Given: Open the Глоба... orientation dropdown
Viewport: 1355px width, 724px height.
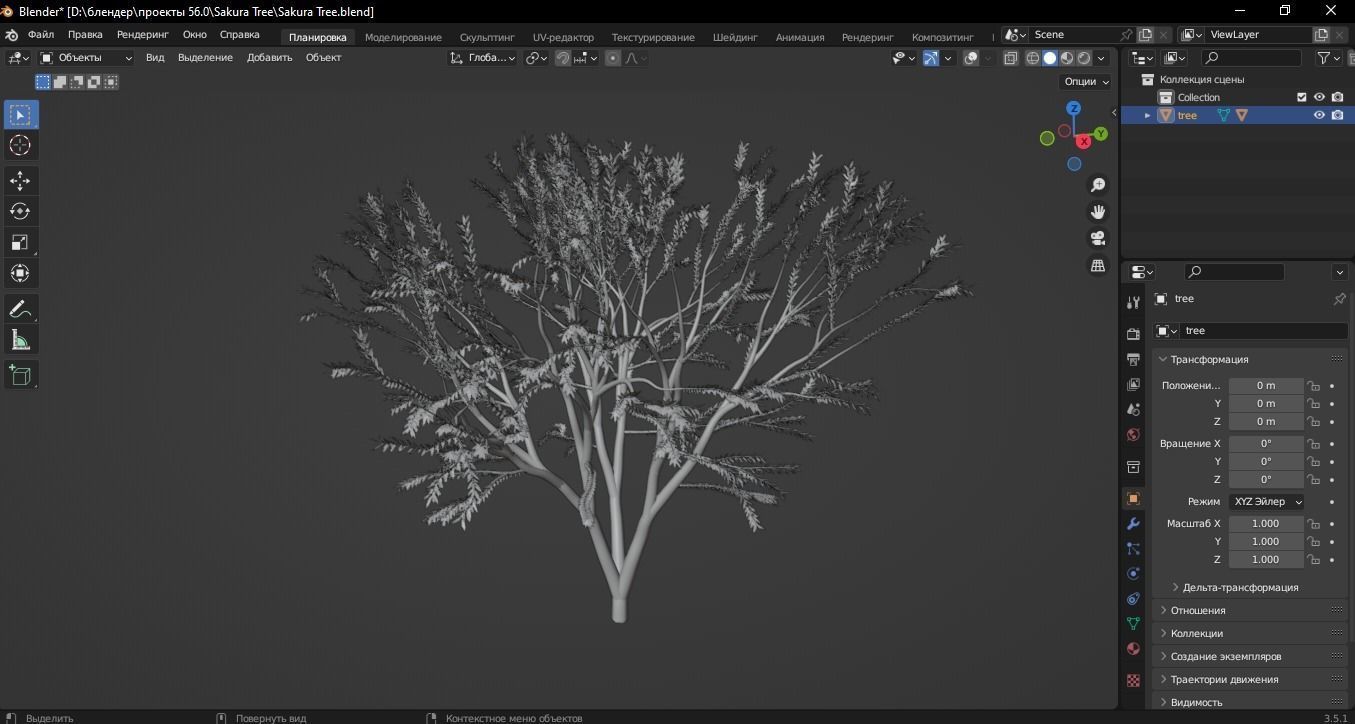Looking at the screenshot, I should coord(483,58).
